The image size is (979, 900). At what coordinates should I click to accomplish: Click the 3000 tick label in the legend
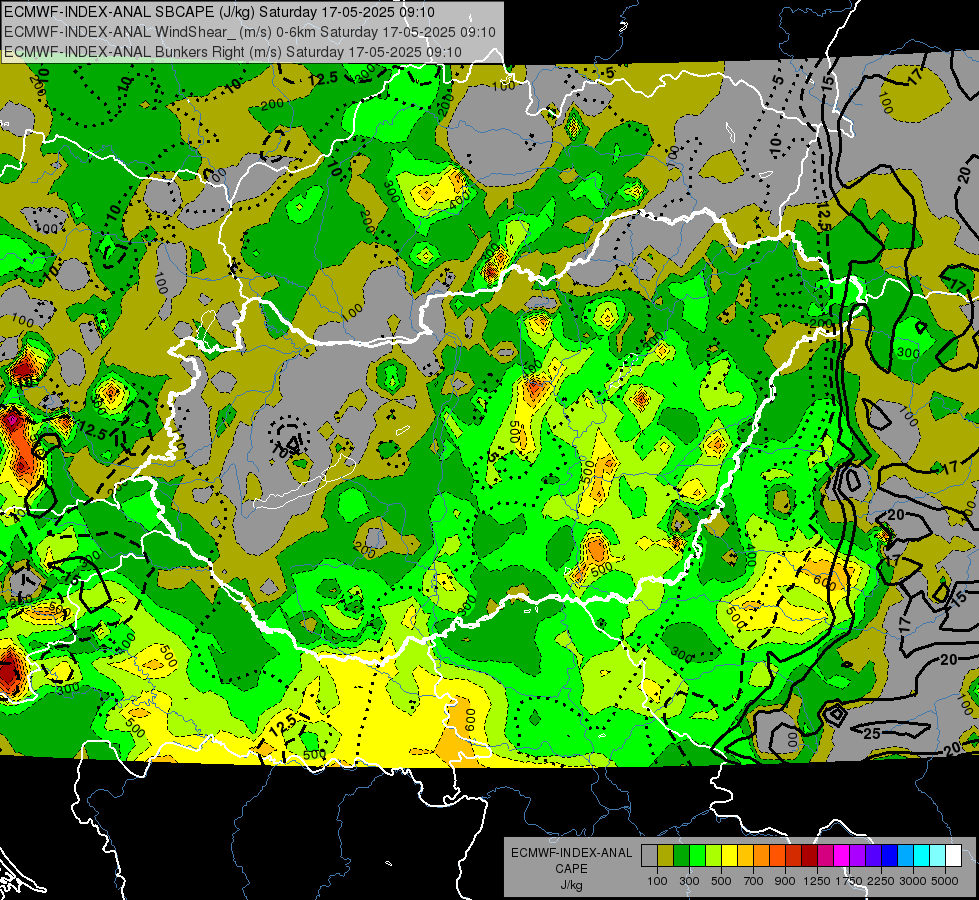[x=913, y=881]
